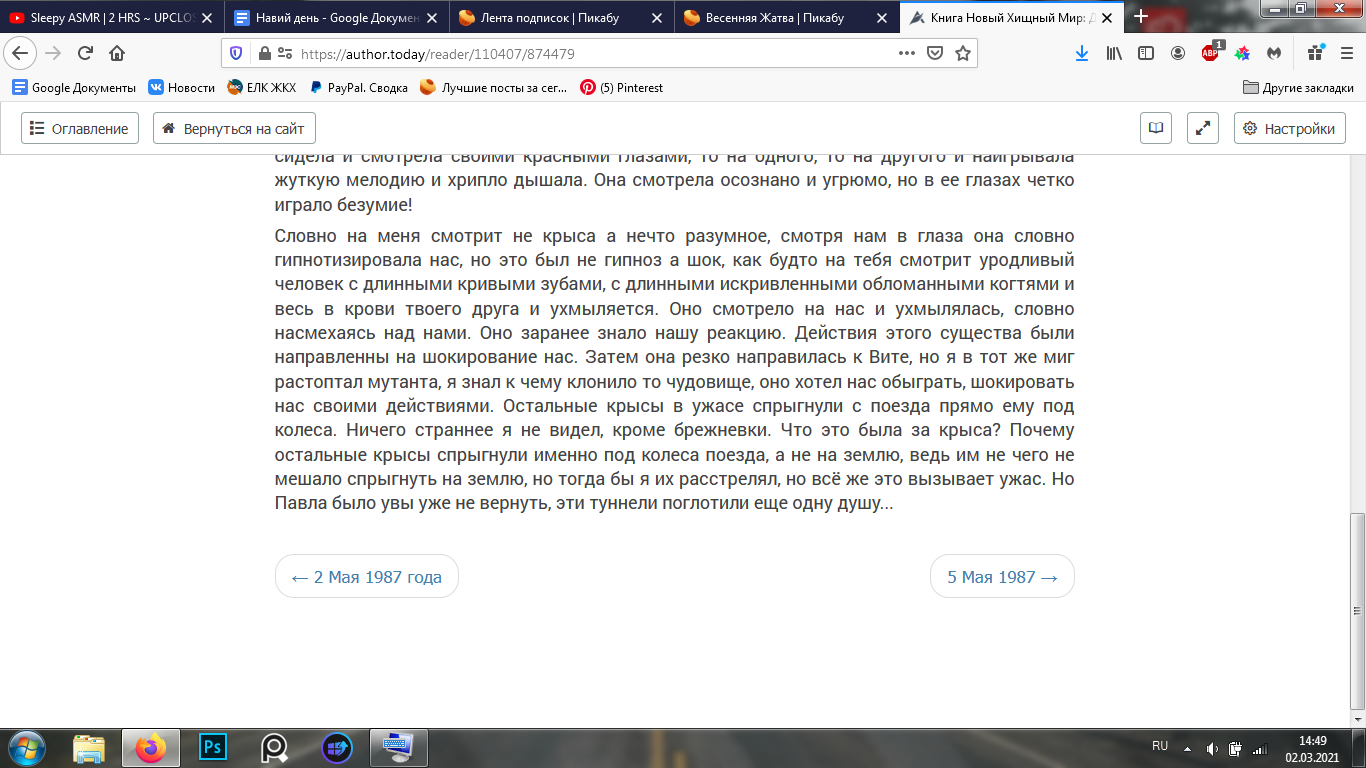This screenshot has width=1366, height=768.
Task: Open the tracking protection shield icon
Action: click(x=236, y=54)
